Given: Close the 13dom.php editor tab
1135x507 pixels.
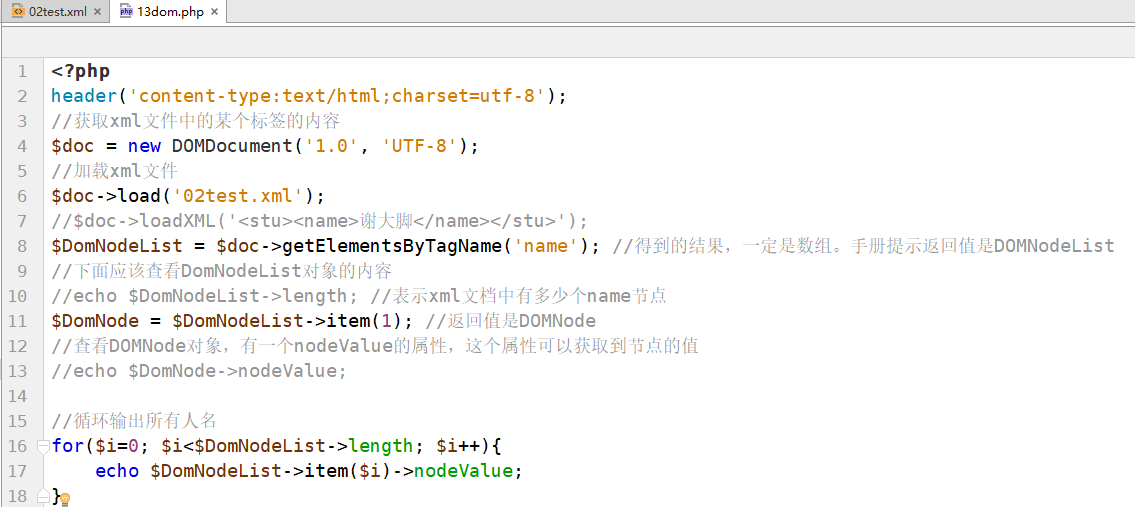Looking at the screenshot, I should click(214, 12).
